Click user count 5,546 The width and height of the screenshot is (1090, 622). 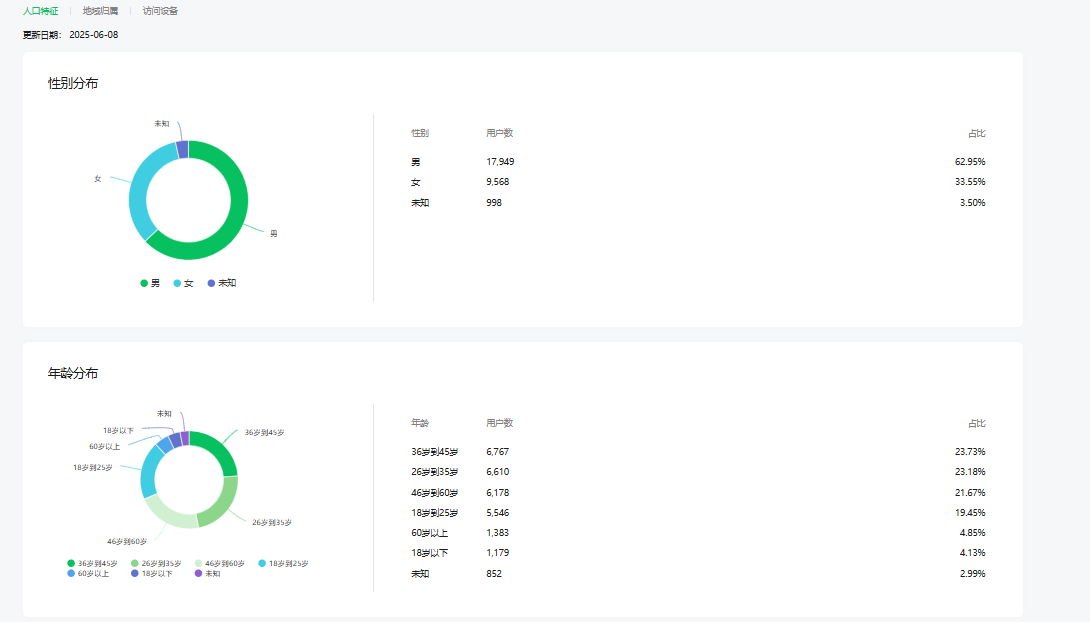pos(498,513)
